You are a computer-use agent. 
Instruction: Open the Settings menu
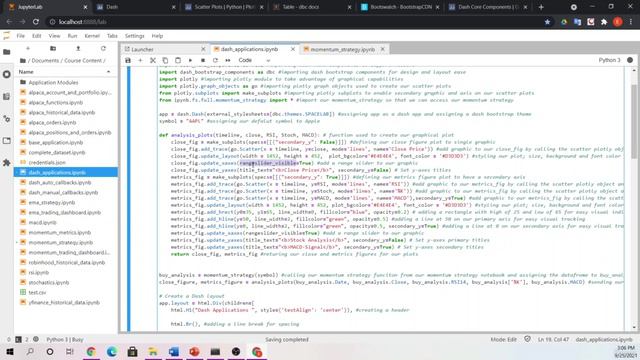(x=135, y=36)
